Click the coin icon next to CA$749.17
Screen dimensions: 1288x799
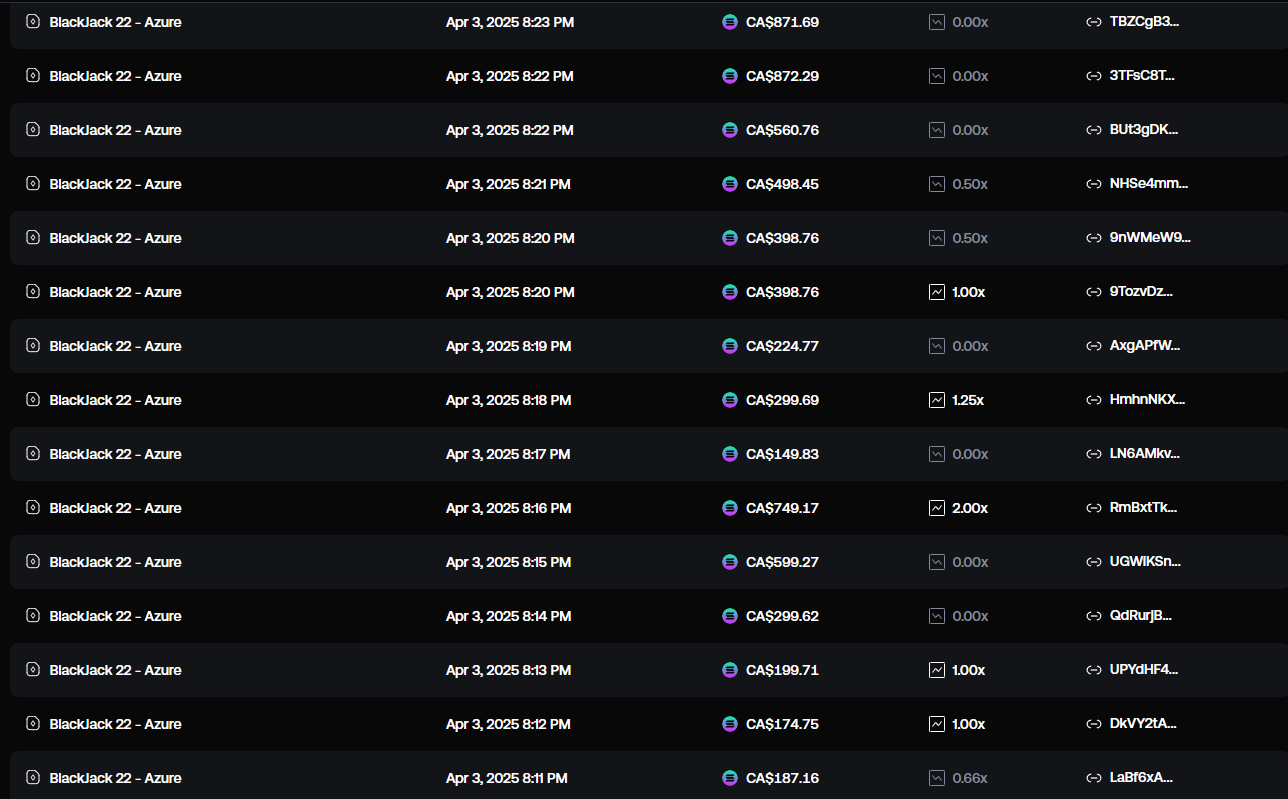(730, 508)
